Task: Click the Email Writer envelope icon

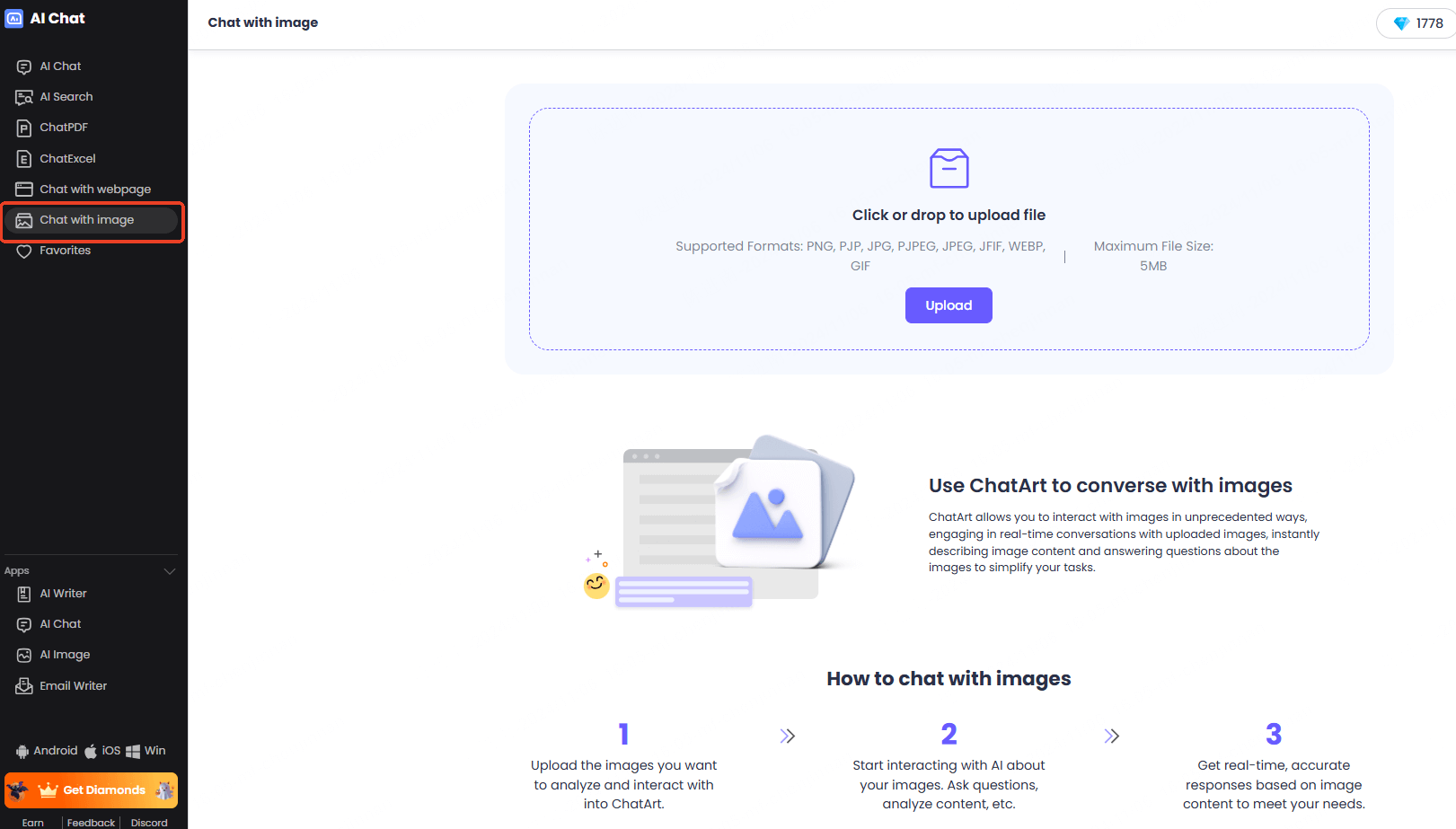Action: coord(24,686)
